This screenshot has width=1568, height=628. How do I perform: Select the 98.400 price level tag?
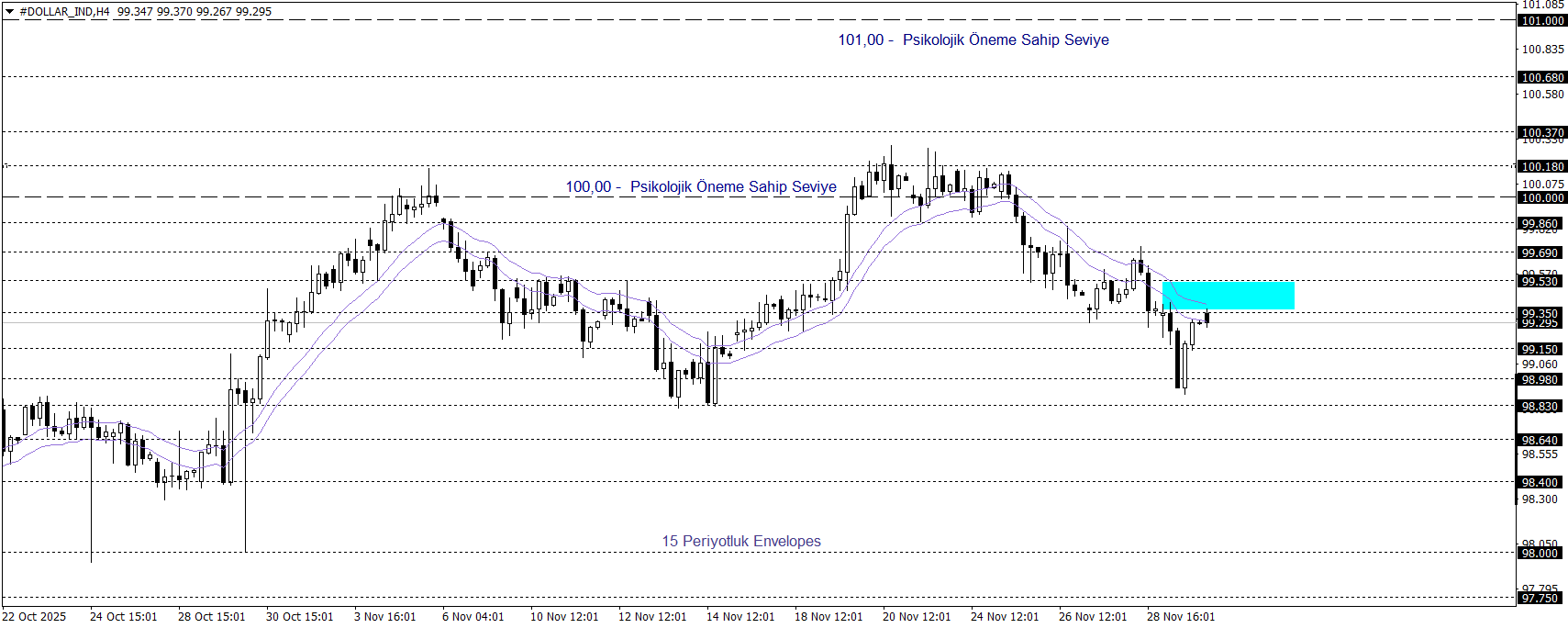coord(1540,482)
